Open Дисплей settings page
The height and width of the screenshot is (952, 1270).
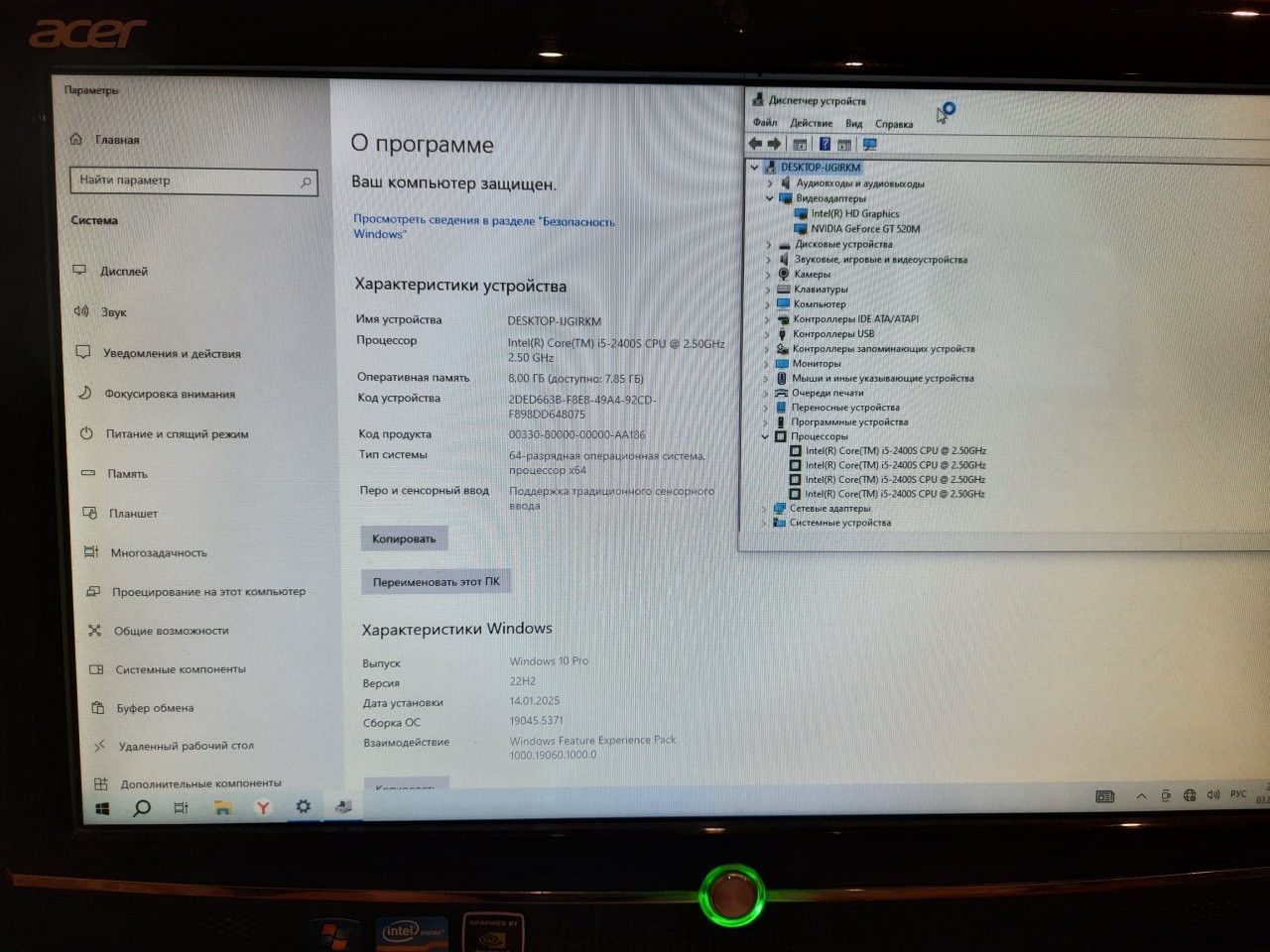(123, 271)
